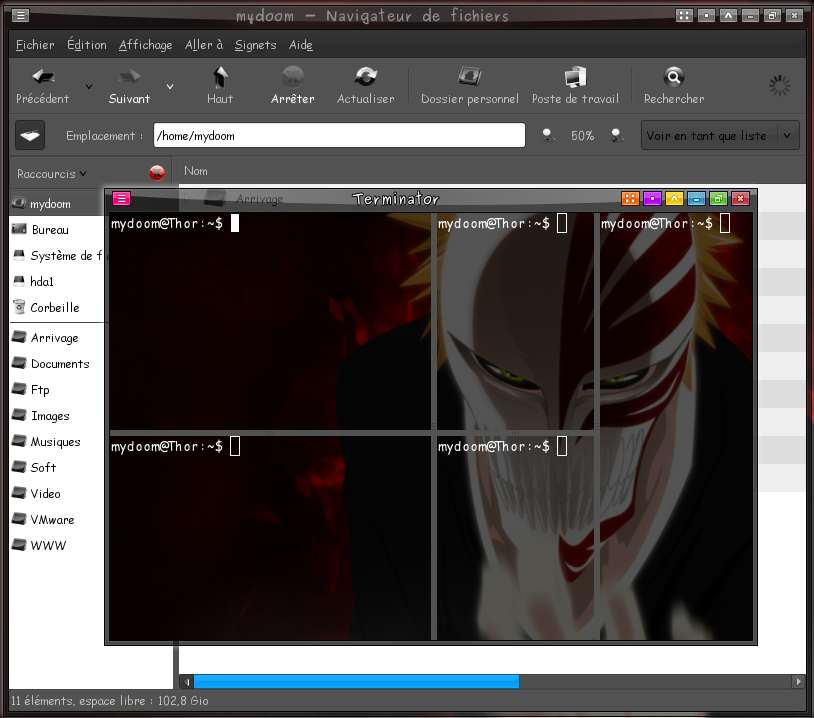Open the Affichage menu
Viewport: 814px width, 718px height.
click(x=145, y=45)
